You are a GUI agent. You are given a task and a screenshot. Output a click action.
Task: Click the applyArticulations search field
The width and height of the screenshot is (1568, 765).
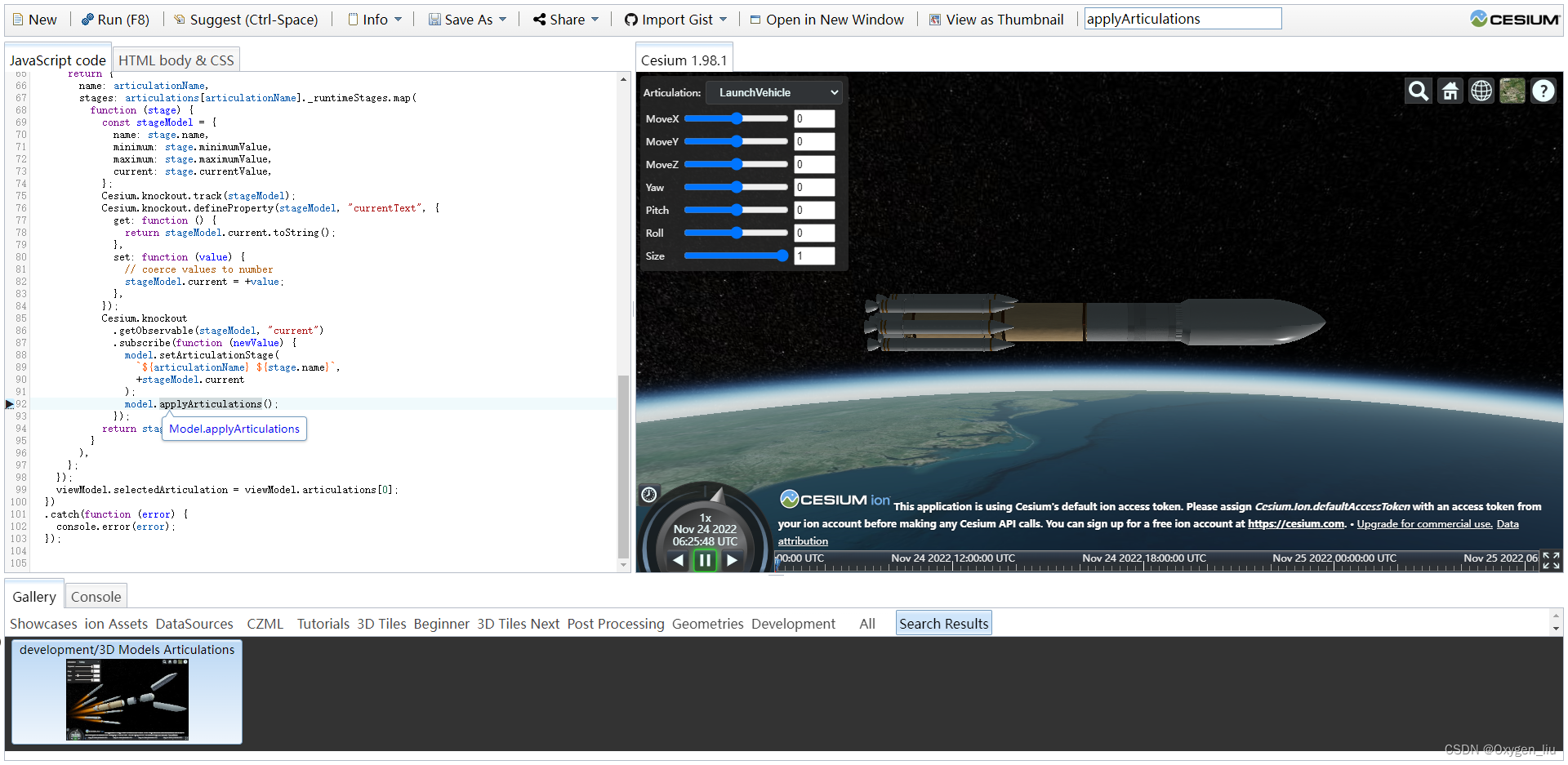1183,19
